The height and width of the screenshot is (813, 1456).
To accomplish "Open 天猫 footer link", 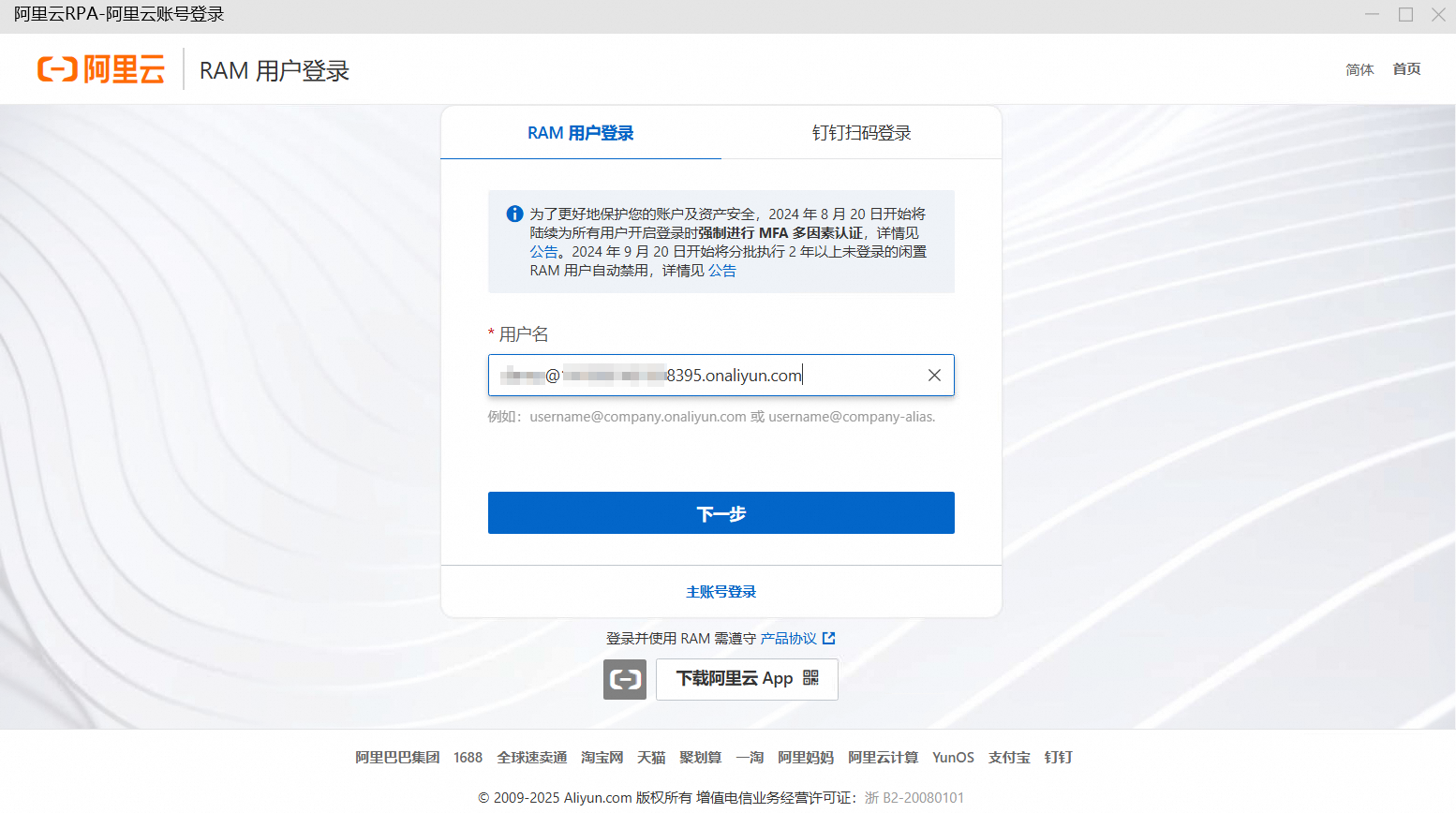I will click(x=651, y=757).
